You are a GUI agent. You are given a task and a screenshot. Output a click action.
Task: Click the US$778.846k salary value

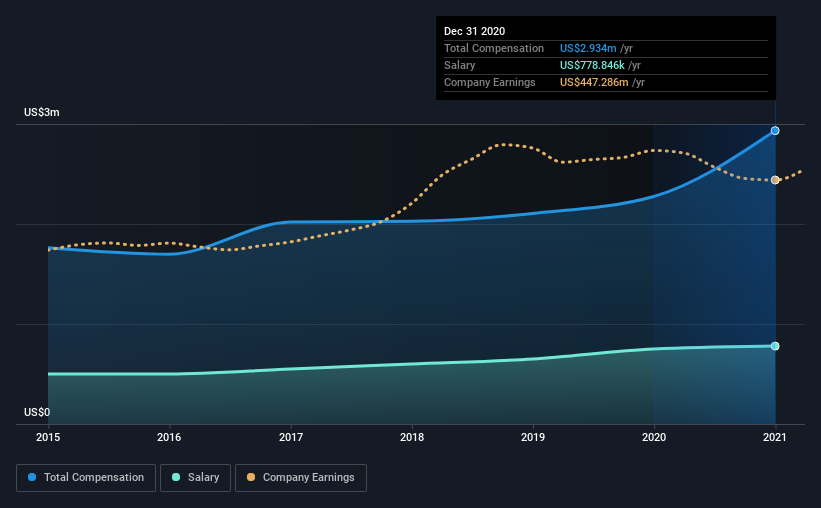592,65
